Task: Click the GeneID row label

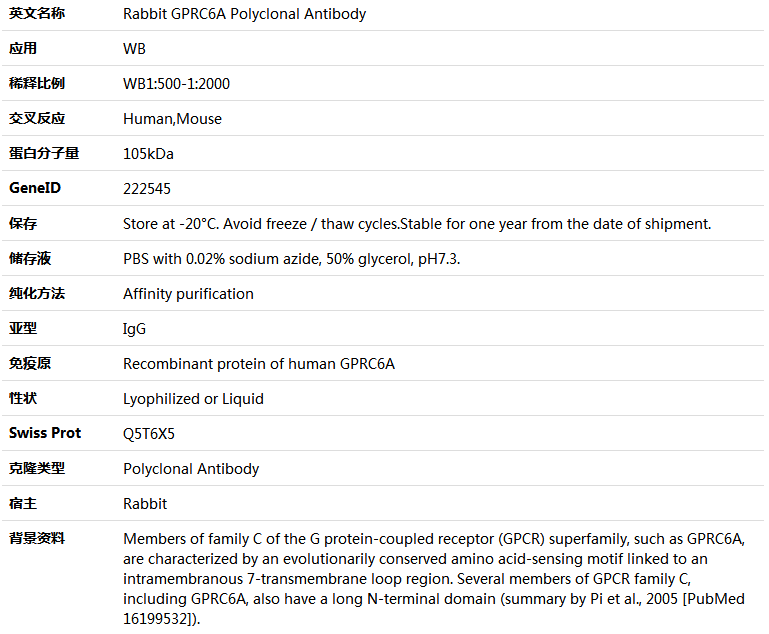Action: 35,188
